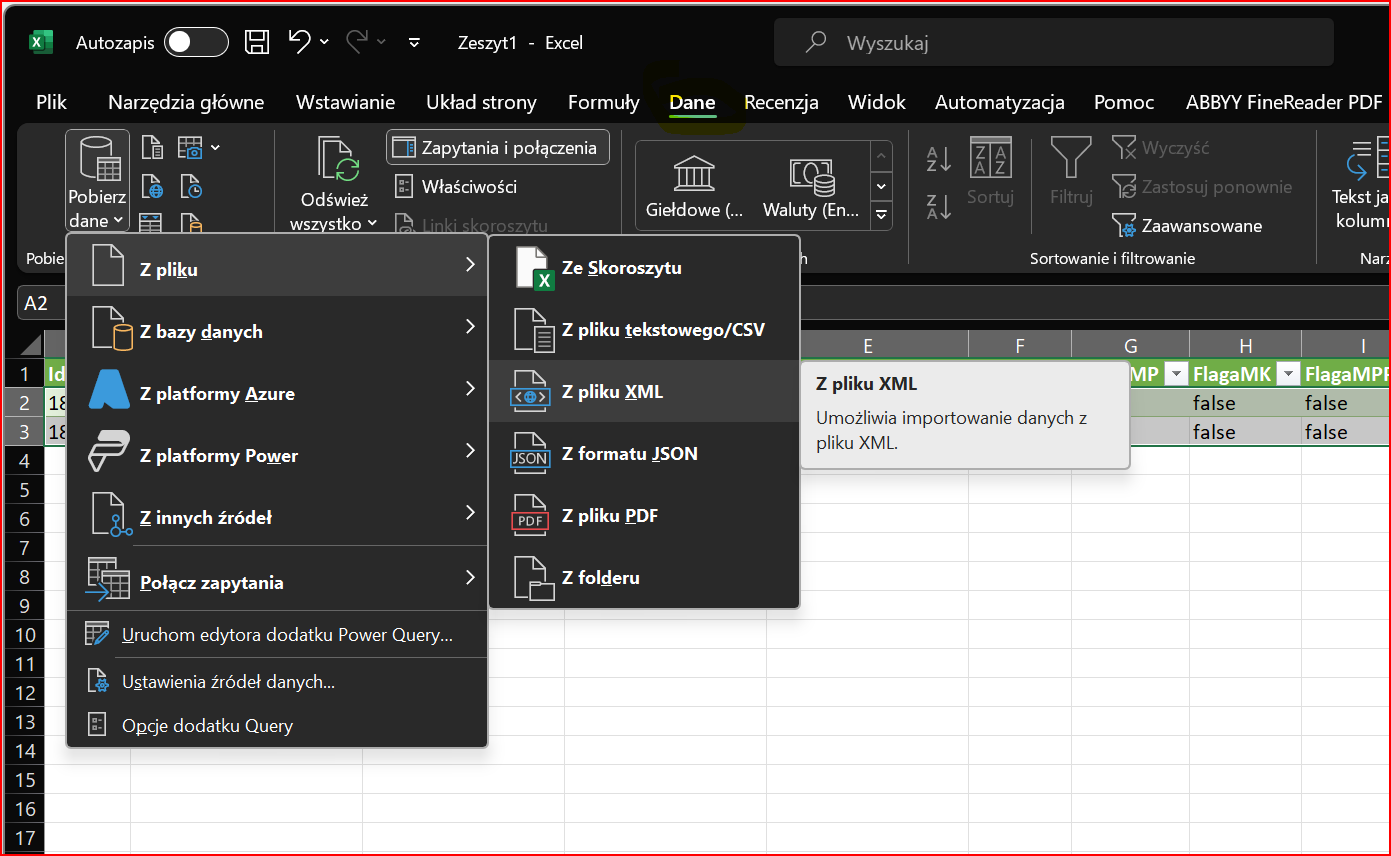Open the ABBYY FineReader PDF tab
This screenshot has width=1391, height=856.
click(1284, 102)
